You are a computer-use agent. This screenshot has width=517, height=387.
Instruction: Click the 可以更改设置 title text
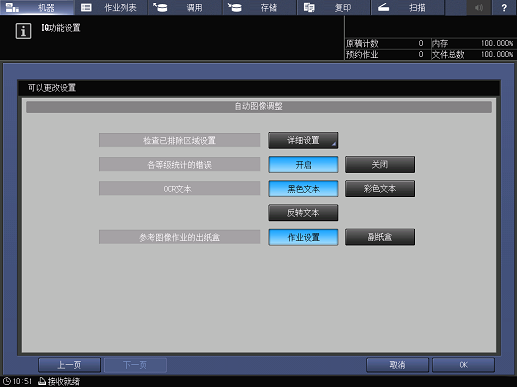[x=52, y=88]
